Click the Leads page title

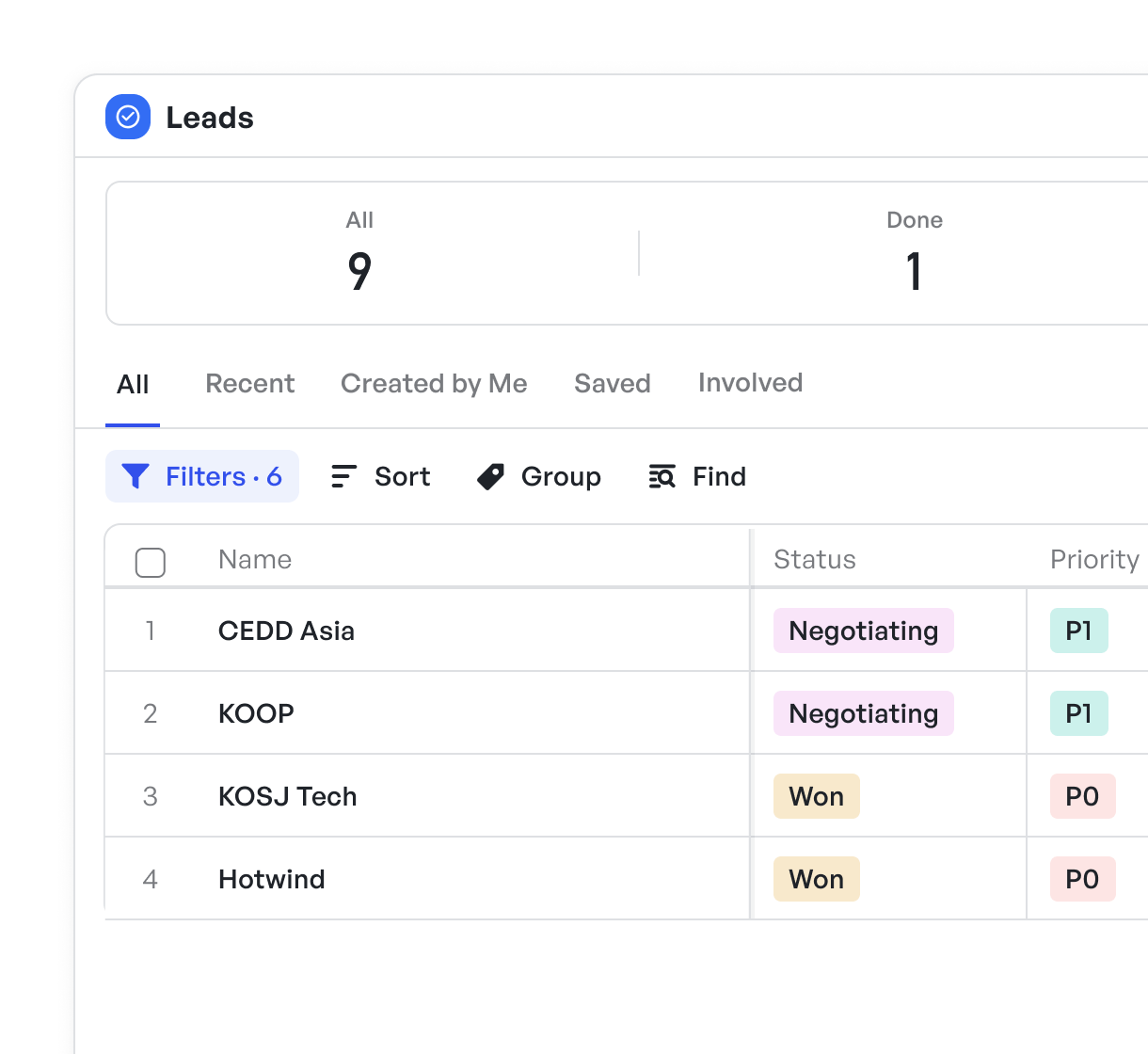(210, 118)
